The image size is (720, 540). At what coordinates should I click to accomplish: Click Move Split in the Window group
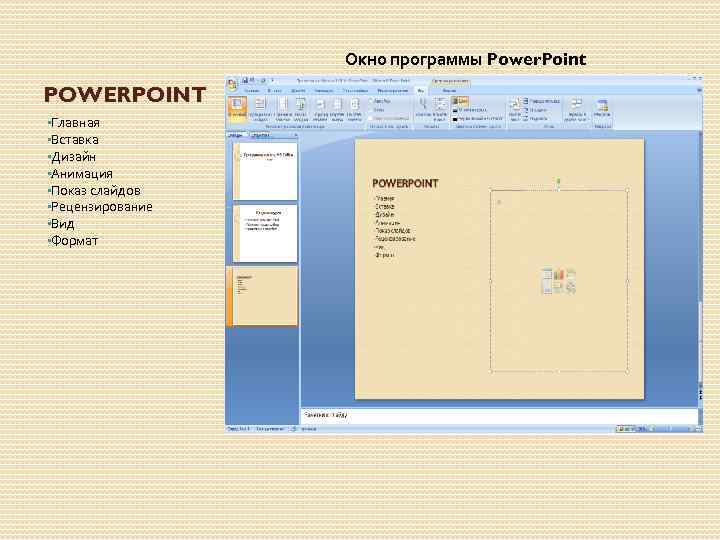tap(535, 118)
